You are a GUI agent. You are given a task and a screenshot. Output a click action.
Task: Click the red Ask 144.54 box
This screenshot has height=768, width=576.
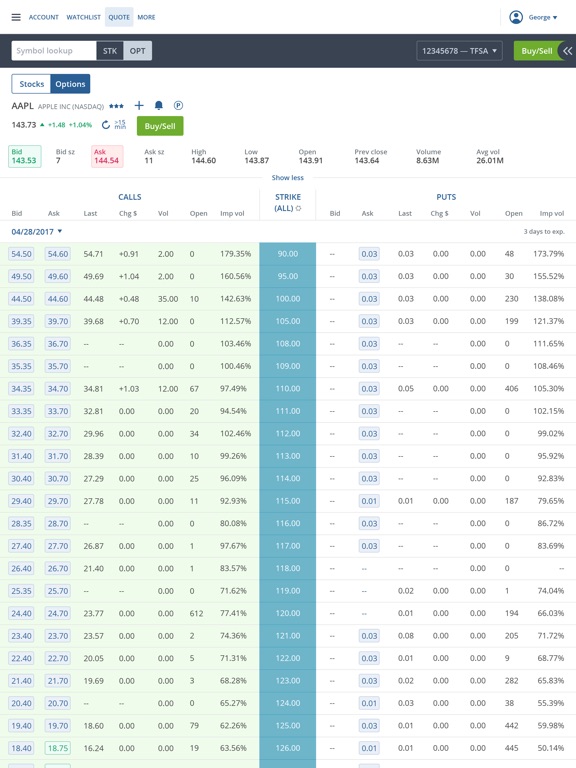[x=107, y=156]
